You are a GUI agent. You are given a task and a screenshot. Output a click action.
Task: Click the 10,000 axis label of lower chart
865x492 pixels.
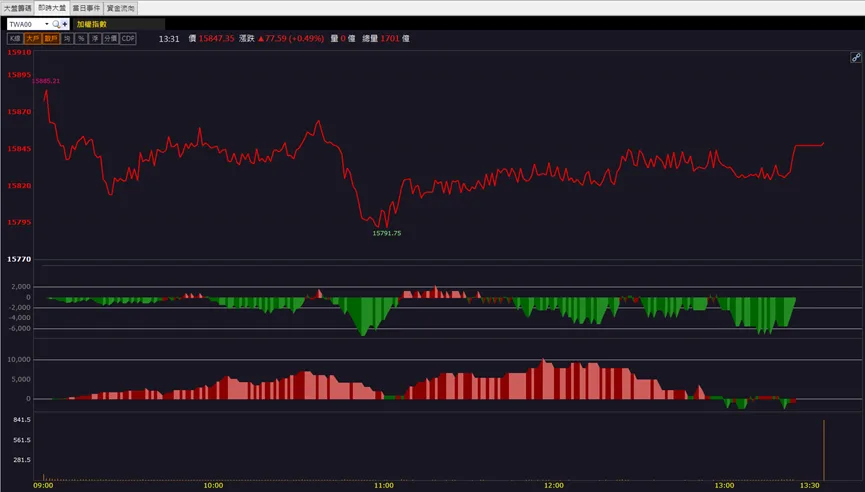point(19,360)
